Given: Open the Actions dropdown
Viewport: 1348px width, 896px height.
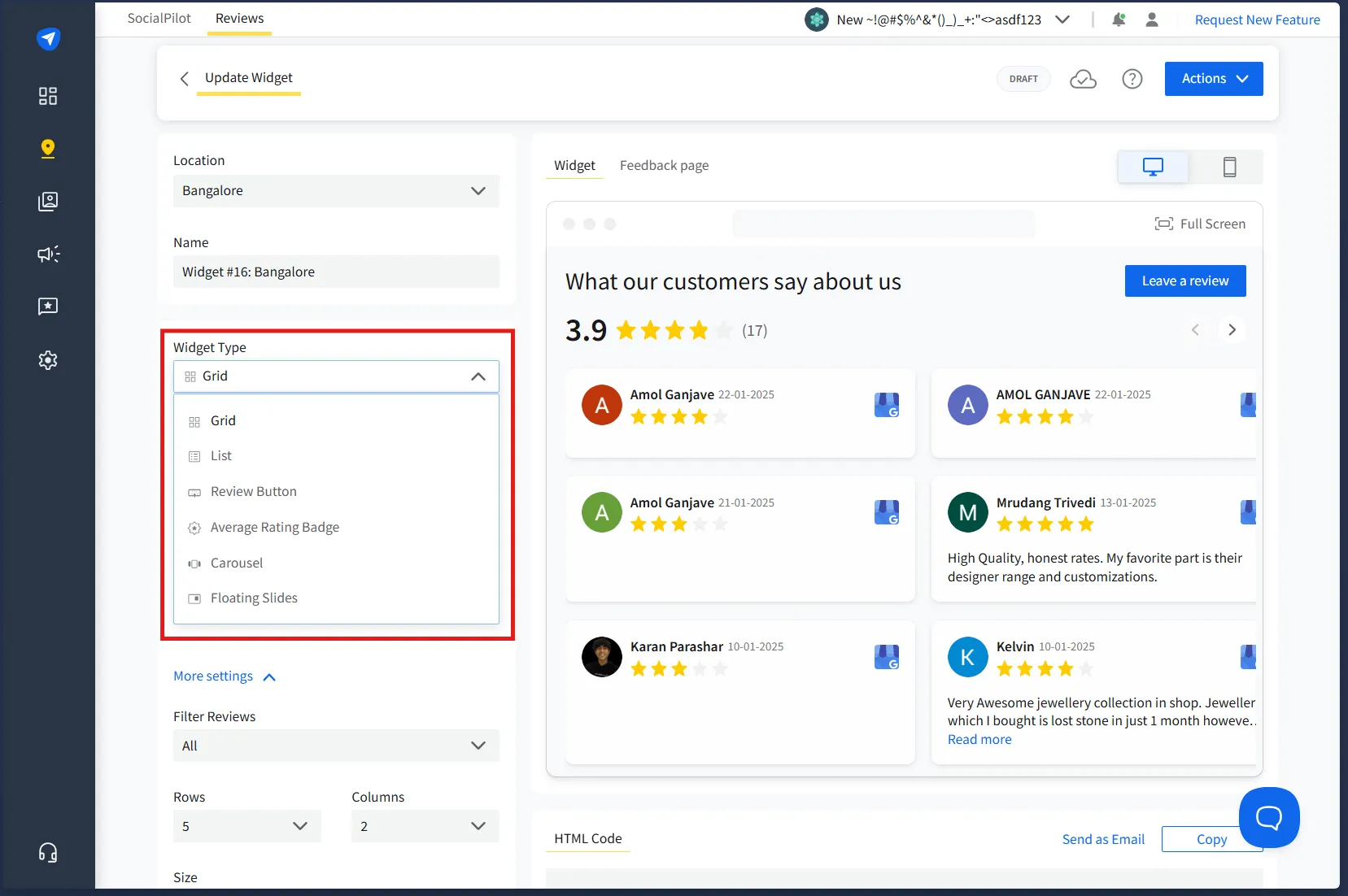Looking at the screenshot, I should pos(1213,78).
